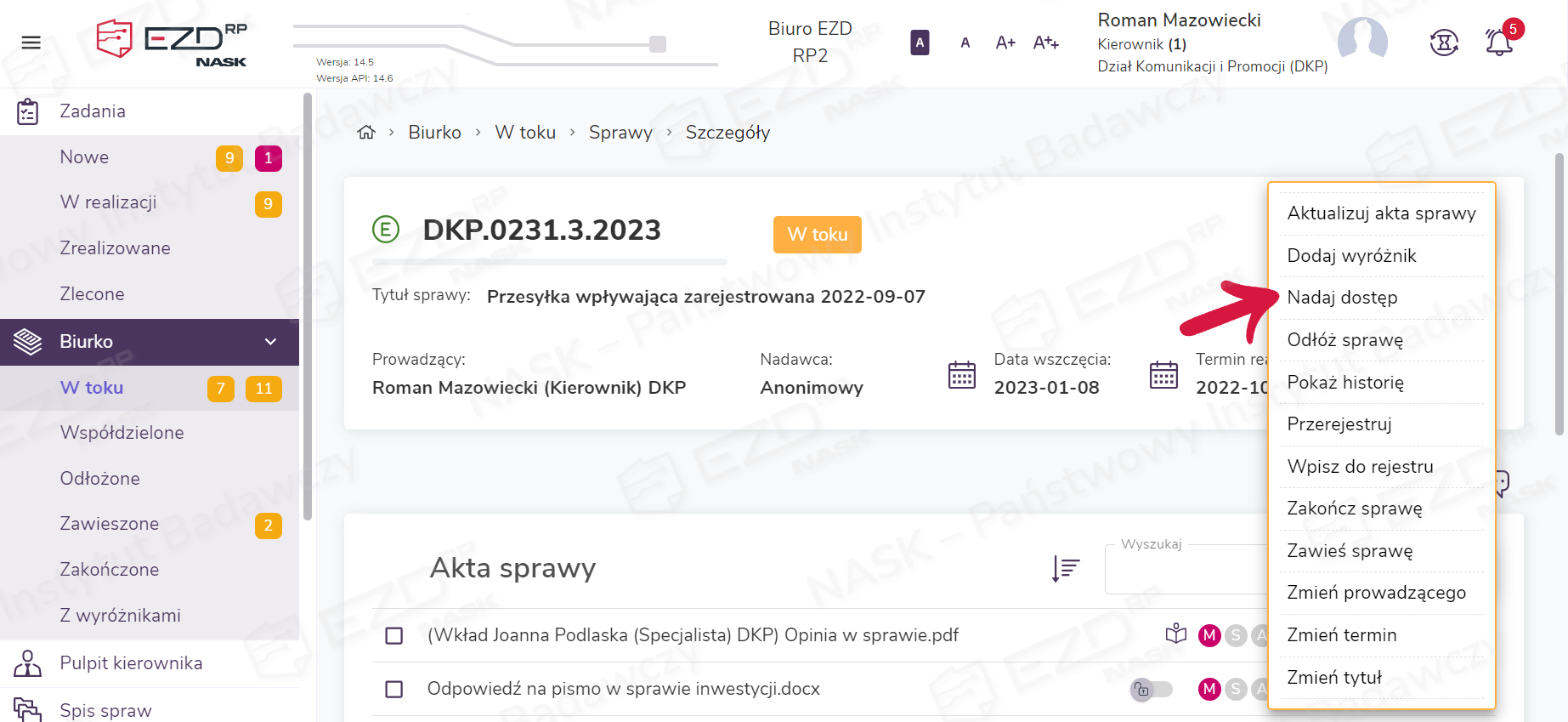Click the sort icon next to Akta sprawy
The image size is (1568, 722).
click(x=1065, y=568)
